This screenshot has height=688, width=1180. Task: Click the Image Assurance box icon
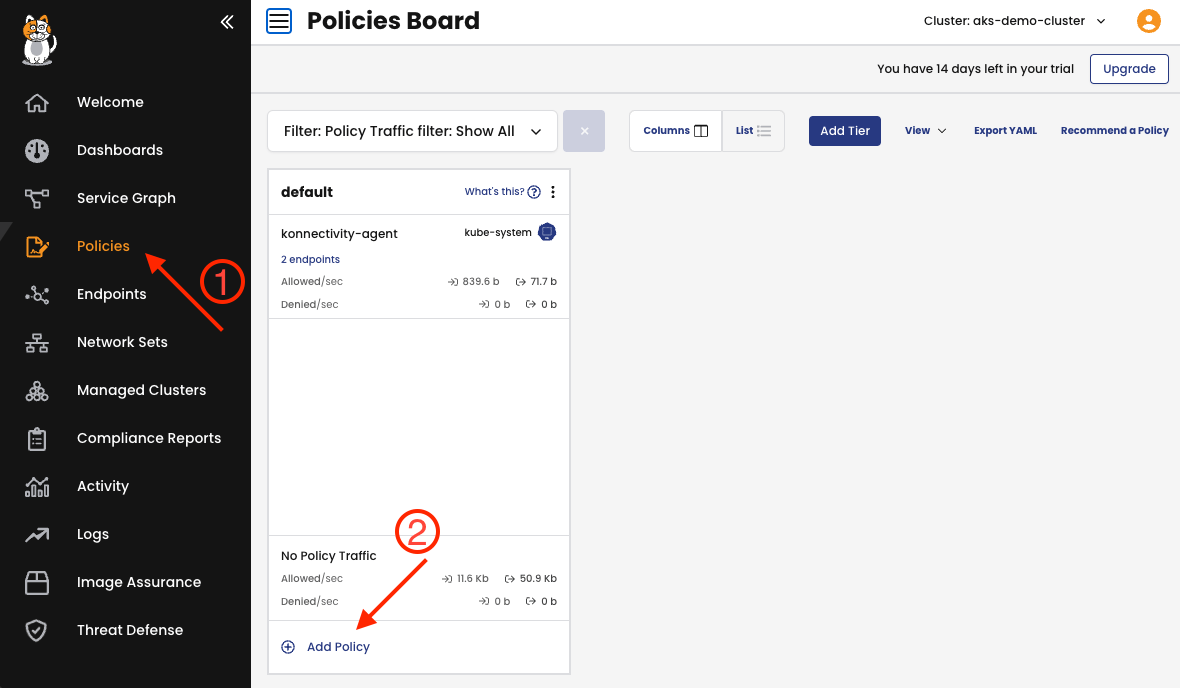tap(37, 583)
